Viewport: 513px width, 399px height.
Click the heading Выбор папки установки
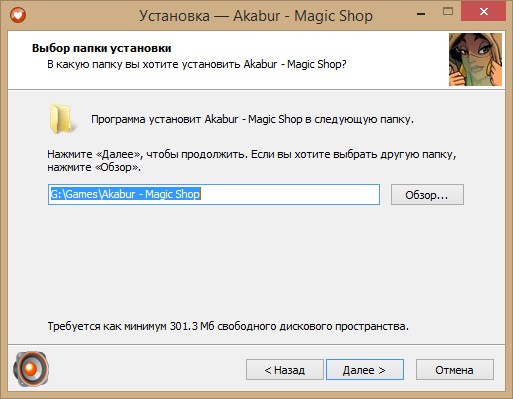pos(102,48)
